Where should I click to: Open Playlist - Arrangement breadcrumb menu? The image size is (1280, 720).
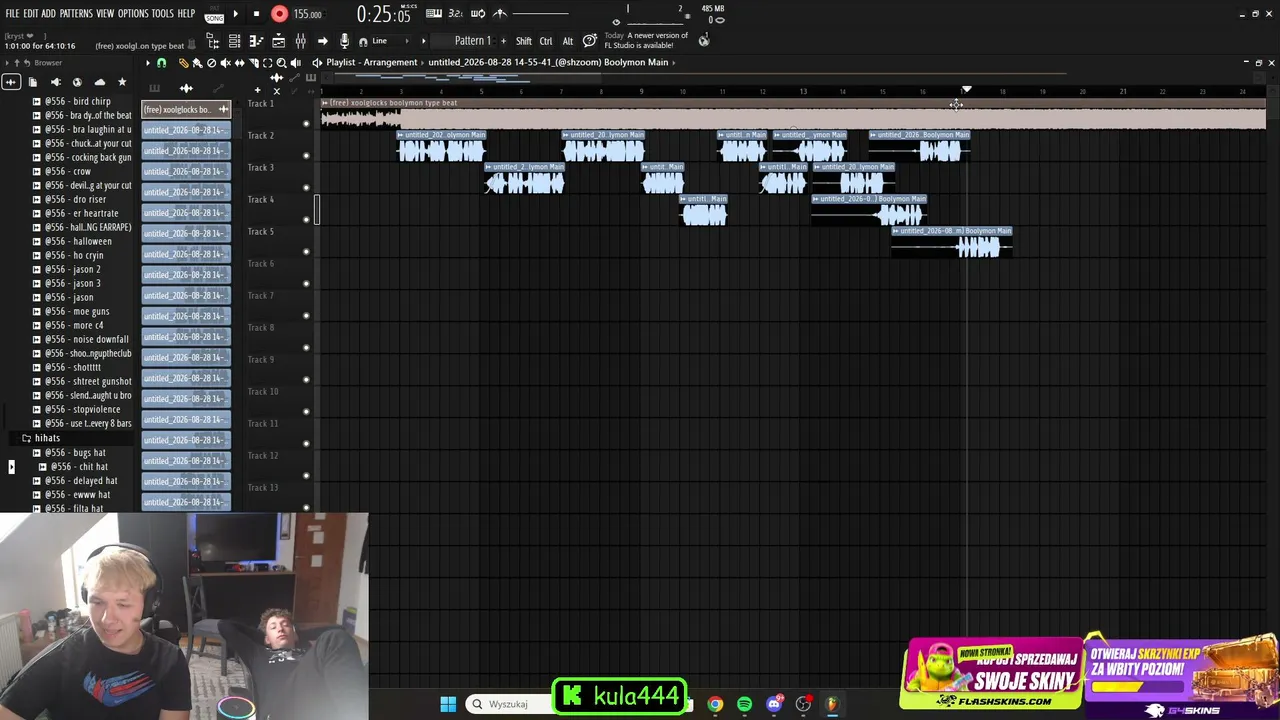pyautogui.click(x=371, y=62)
